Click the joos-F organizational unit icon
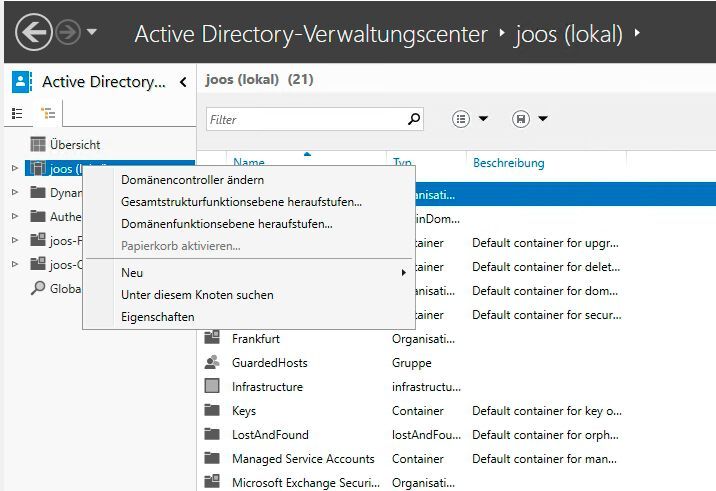 pyautogui.click(x=38, y=239)
